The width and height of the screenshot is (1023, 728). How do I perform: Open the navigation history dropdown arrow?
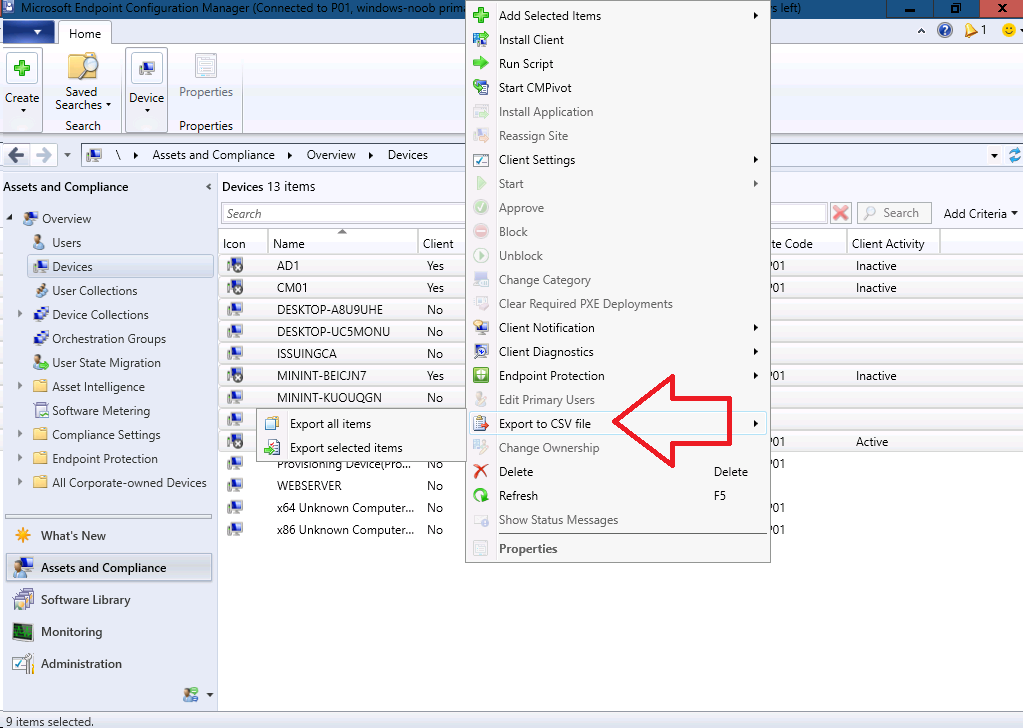(67, 155)
